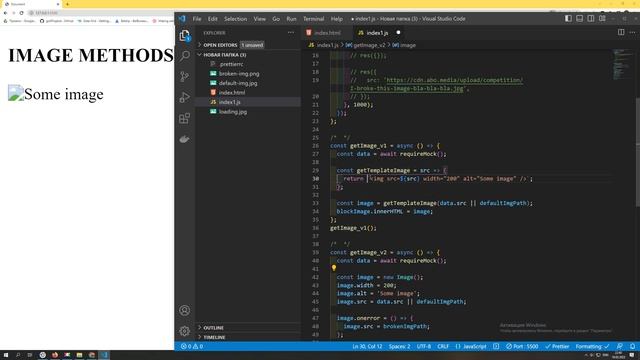Reload the browser page

click(x=21, y=13)
